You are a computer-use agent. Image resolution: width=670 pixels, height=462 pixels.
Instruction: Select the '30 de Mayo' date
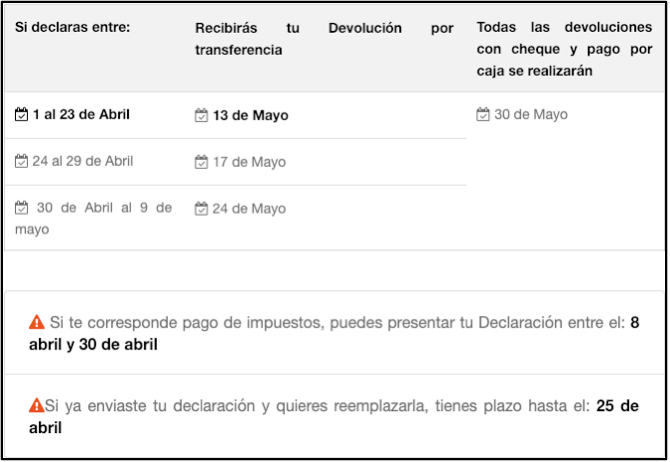(531, 115)
